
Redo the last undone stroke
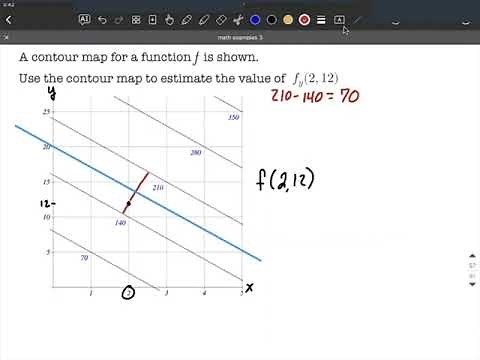(x=119, y=20)
